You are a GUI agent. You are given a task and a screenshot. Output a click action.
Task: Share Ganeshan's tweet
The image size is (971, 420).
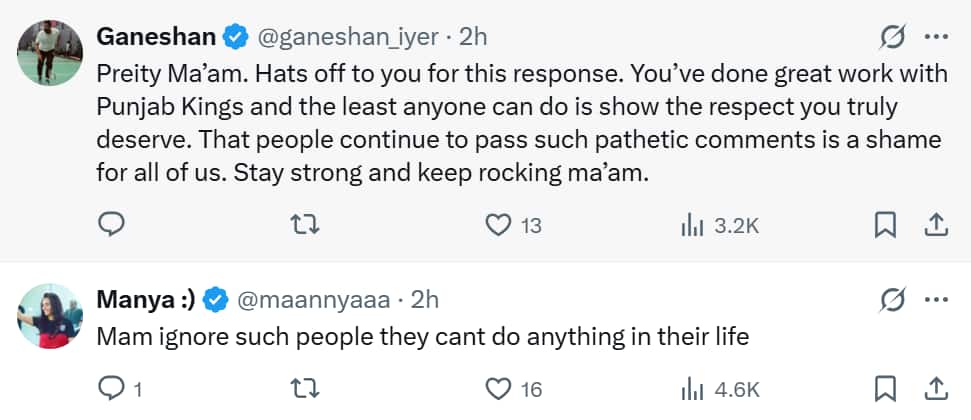point(935,226)
